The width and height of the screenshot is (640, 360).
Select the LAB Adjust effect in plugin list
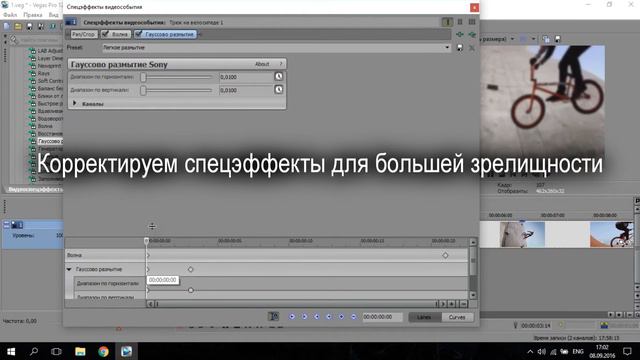pyautogui.click(x=50, y=51)
